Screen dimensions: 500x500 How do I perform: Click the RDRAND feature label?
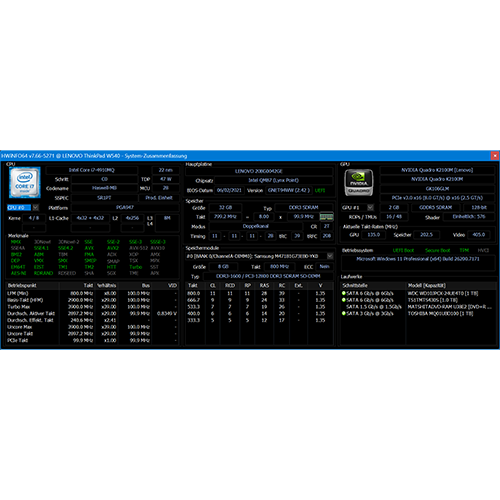pyautogui.click(x=43, y=273)
